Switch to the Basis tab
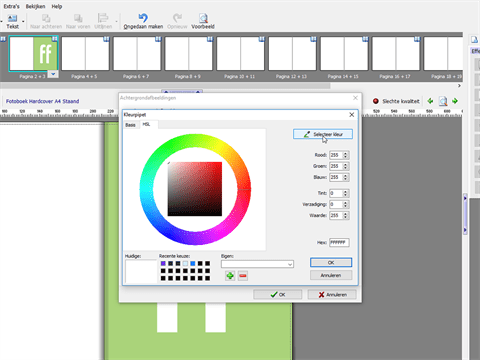The image size is (480, 360). click(x=130, y=125)
